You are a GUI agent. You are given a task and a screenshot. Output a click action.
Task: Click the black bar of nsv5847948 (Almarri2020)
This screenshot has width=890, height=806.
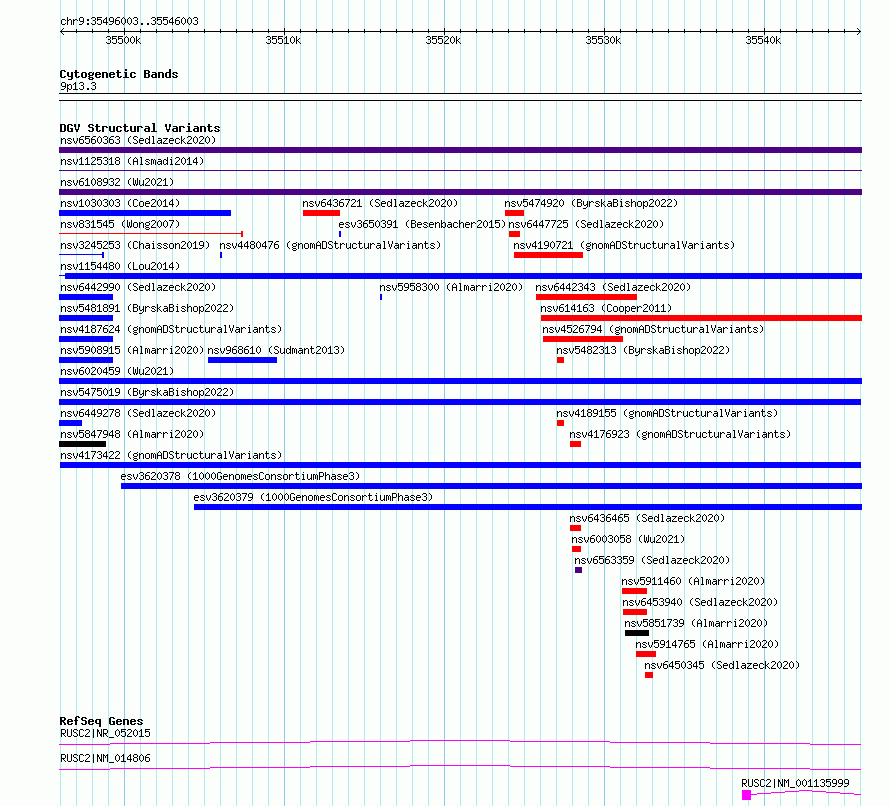tap(82, 444)
